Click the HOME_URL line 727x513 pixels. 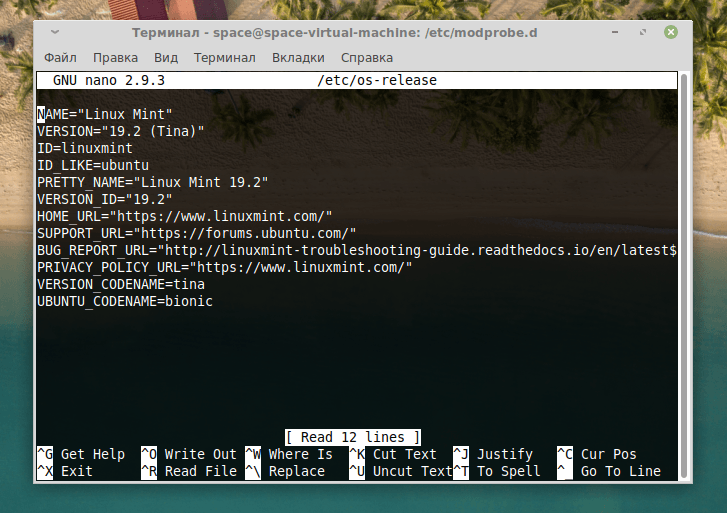pyautogui.click(x=185, y=217)
